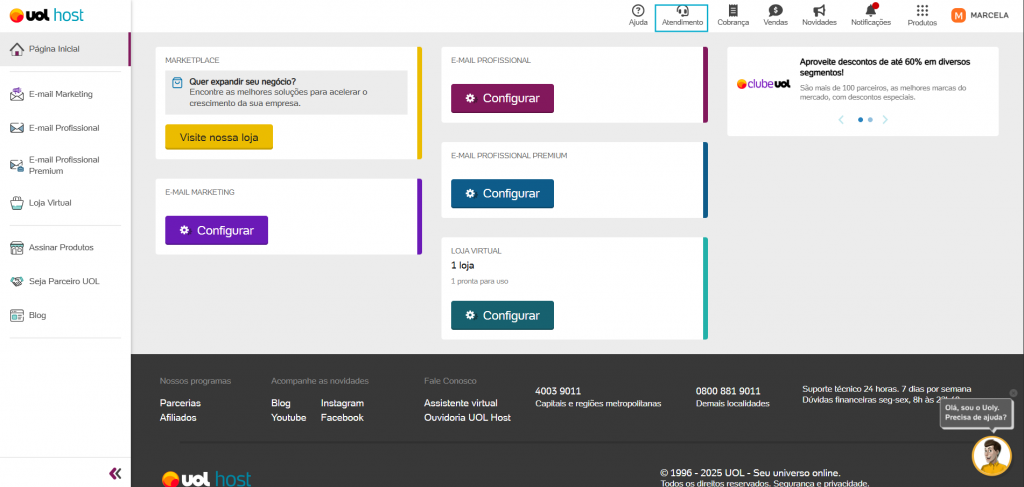
Task: Click the orange M avatar for Marcela
Action: tap(958, 16)
